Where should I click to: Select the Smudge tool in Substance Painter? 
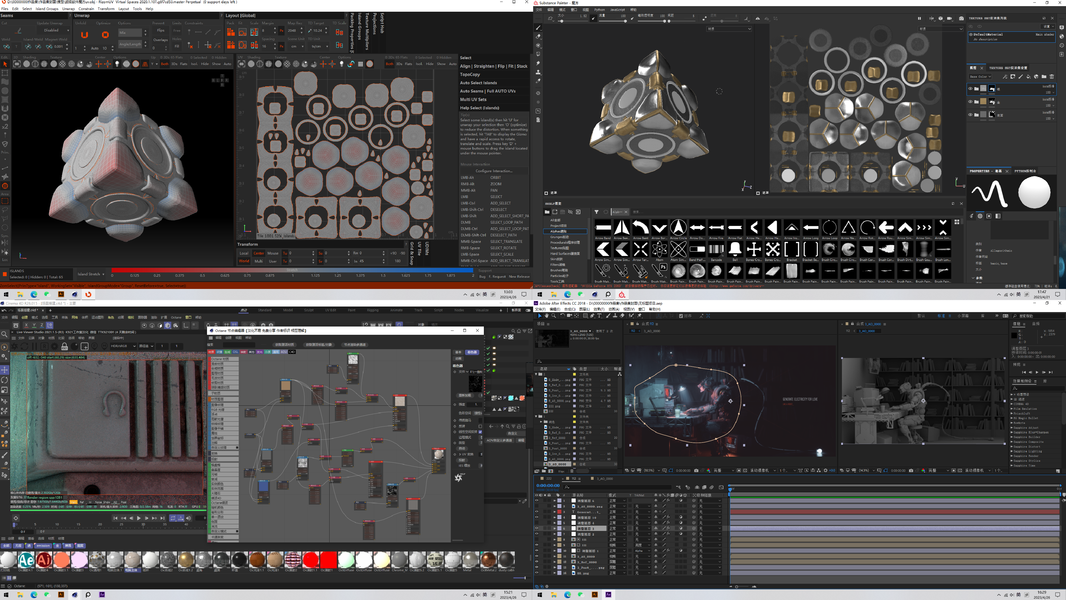(x=538, y=63)
